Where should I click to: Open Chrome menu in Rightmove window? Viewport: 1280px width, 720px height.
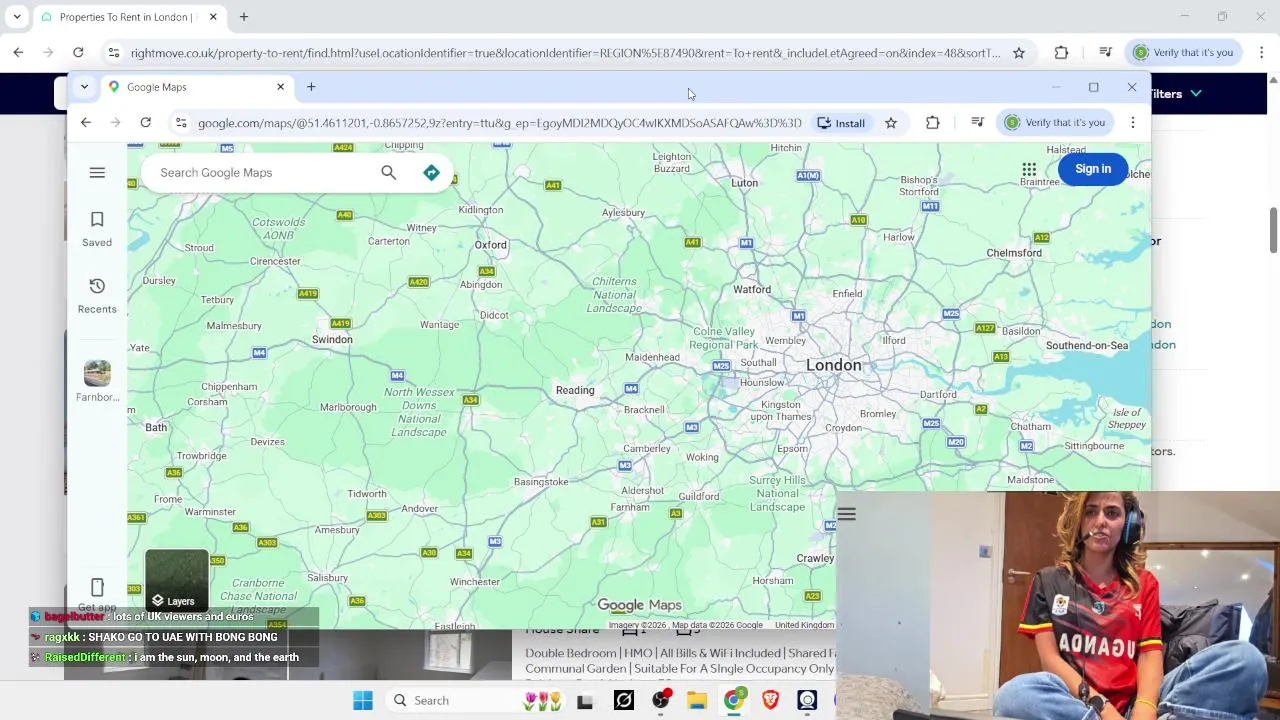pyautogui.click(x=1261, y=52)
